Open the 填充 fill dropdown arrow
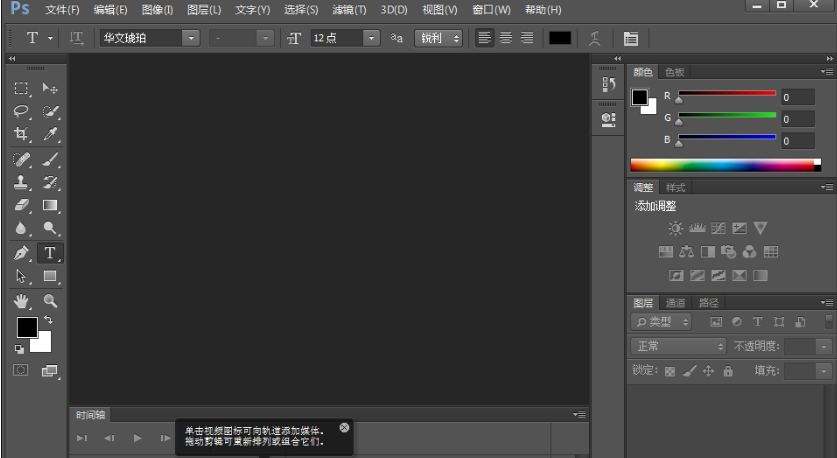Viewport: 837px width, 458px height. click(824, 371)
